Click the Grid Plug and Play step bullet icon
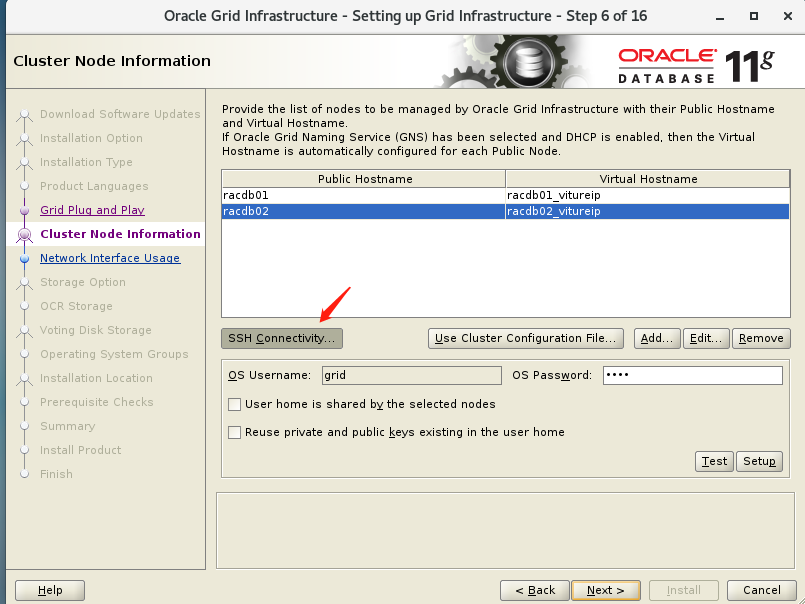 point(24,210)
